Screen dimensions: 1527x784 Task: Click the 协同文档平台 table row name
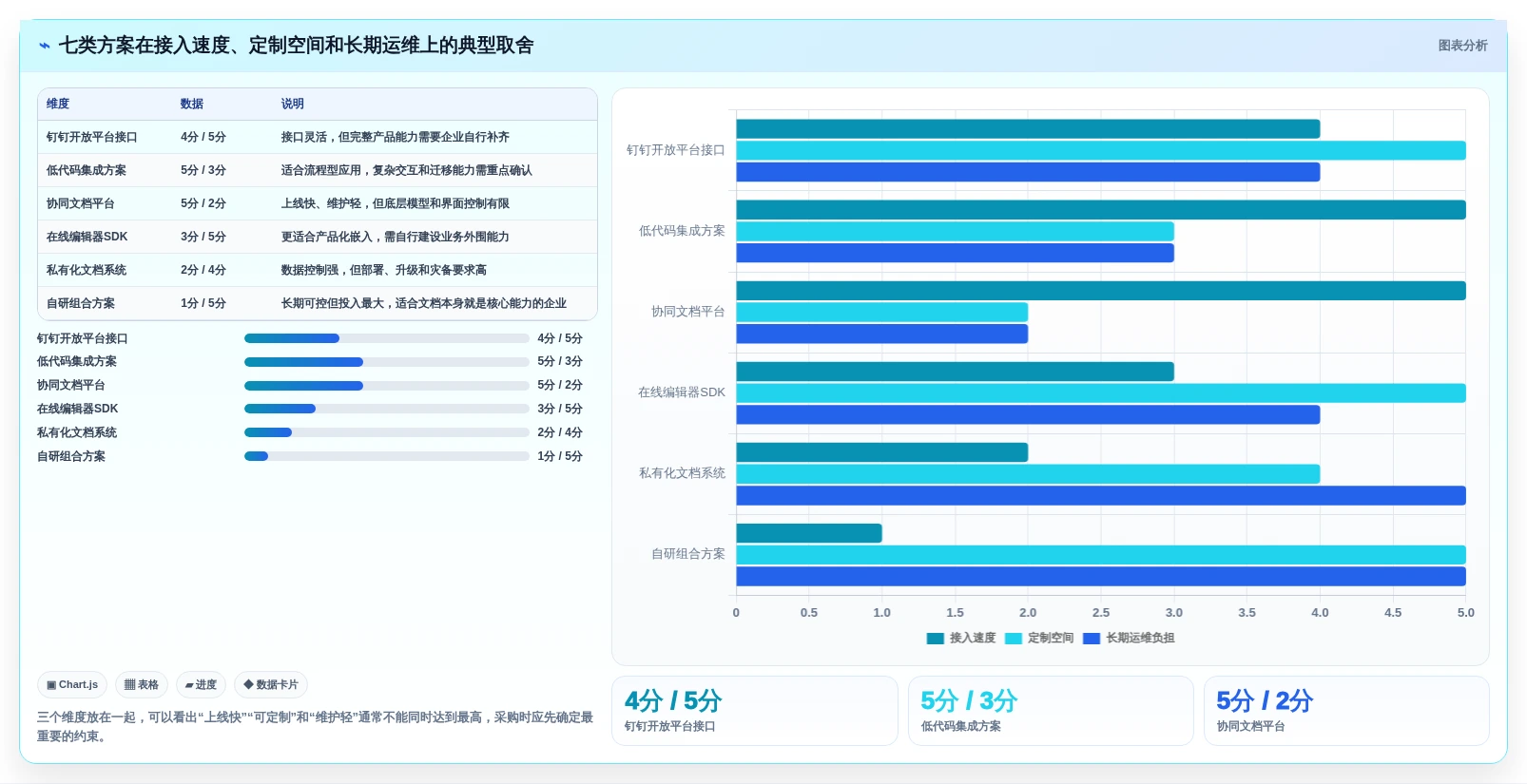(x=81, y=203)
